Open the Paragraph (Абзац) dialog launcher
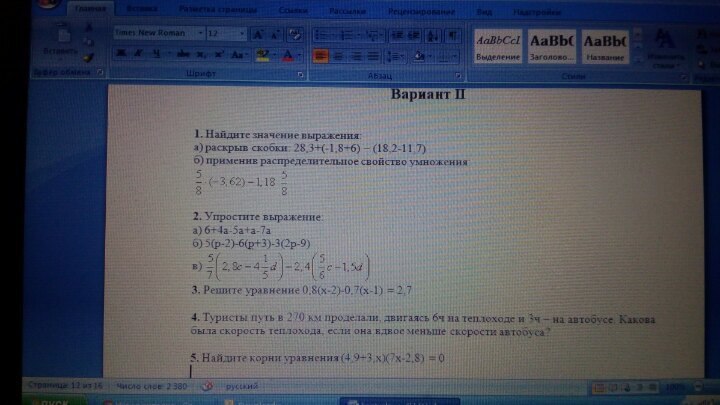This screenshot has height=405, width=720. click(458, 75)
